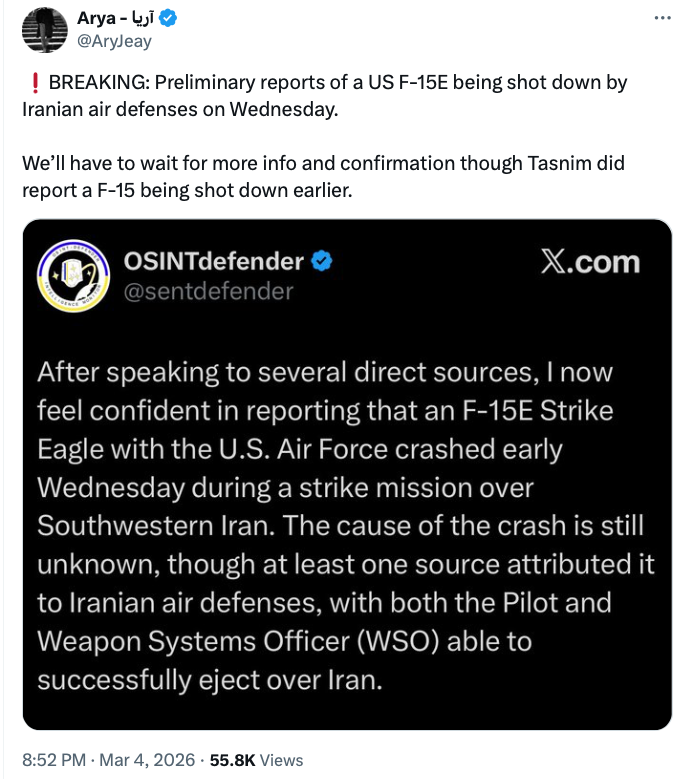Click "successfully eject over Iran" line in image
The image size is (689, 779).
pos(211,679)
